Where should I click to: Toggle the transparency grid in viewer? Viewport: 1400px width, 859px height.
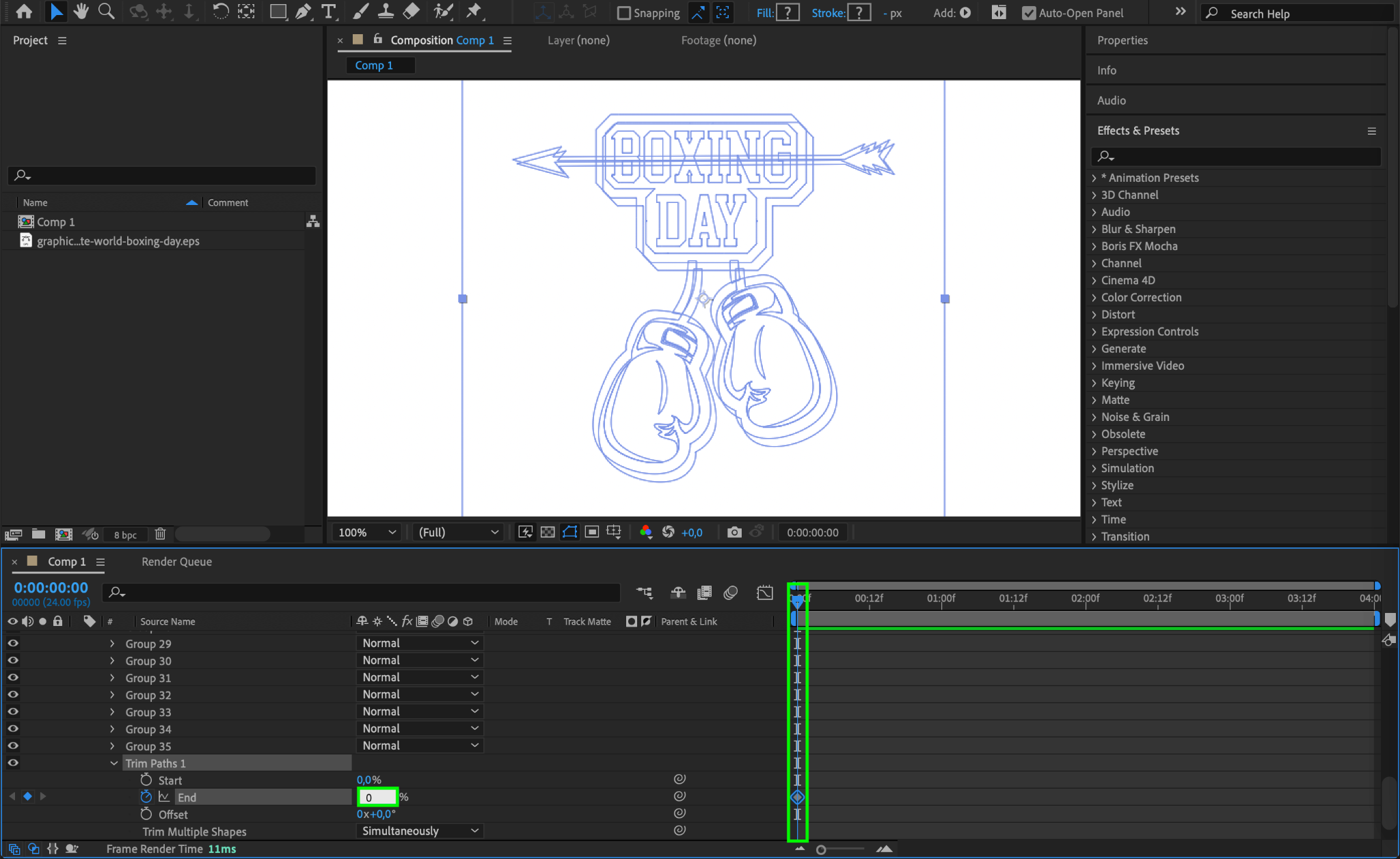pos(548,532)
